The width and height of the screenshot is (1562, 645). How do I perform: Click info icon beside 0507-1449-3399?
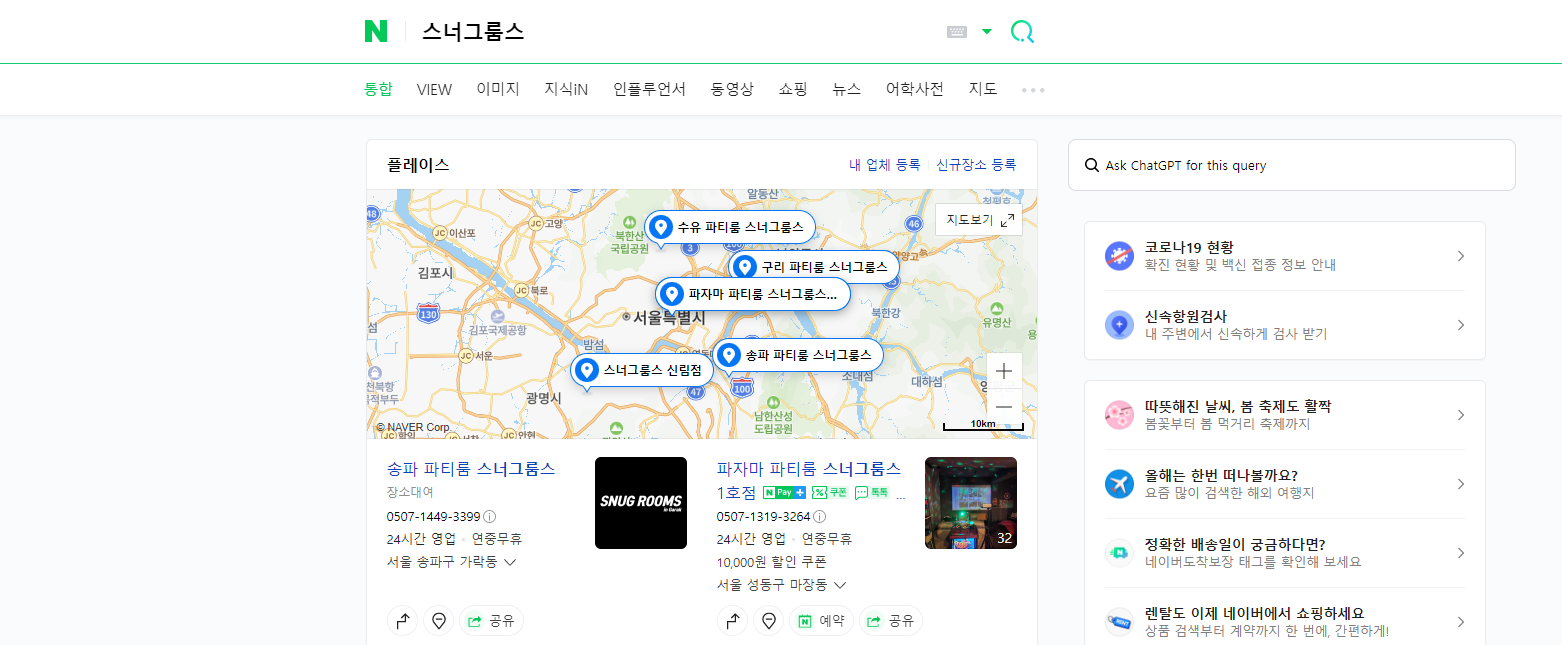tap(490, 517)
